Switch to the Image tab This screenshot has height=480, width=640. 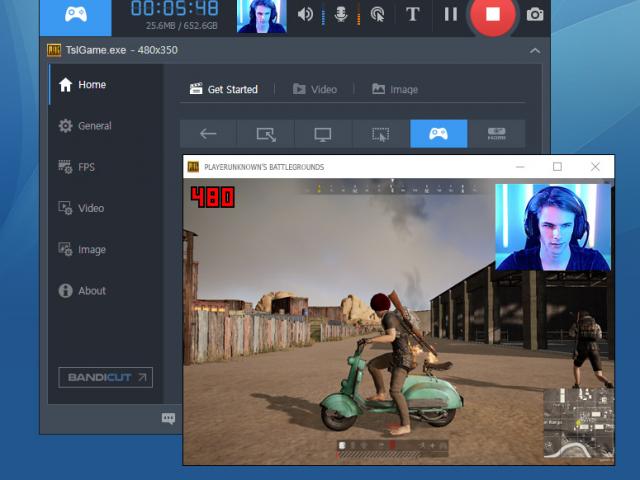(394, 89)
